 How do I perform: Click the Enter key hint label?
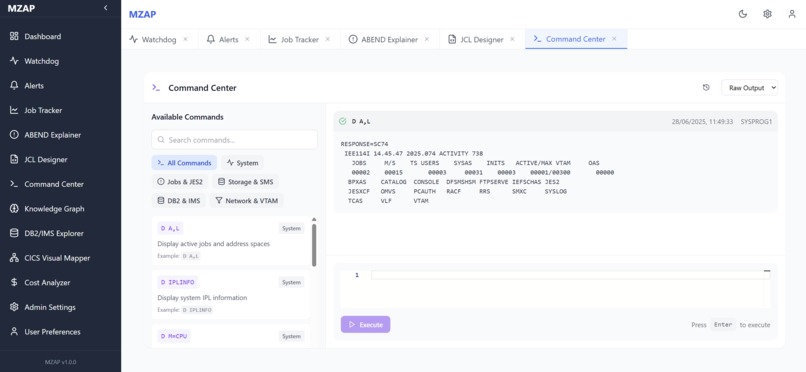click(723, 325)
